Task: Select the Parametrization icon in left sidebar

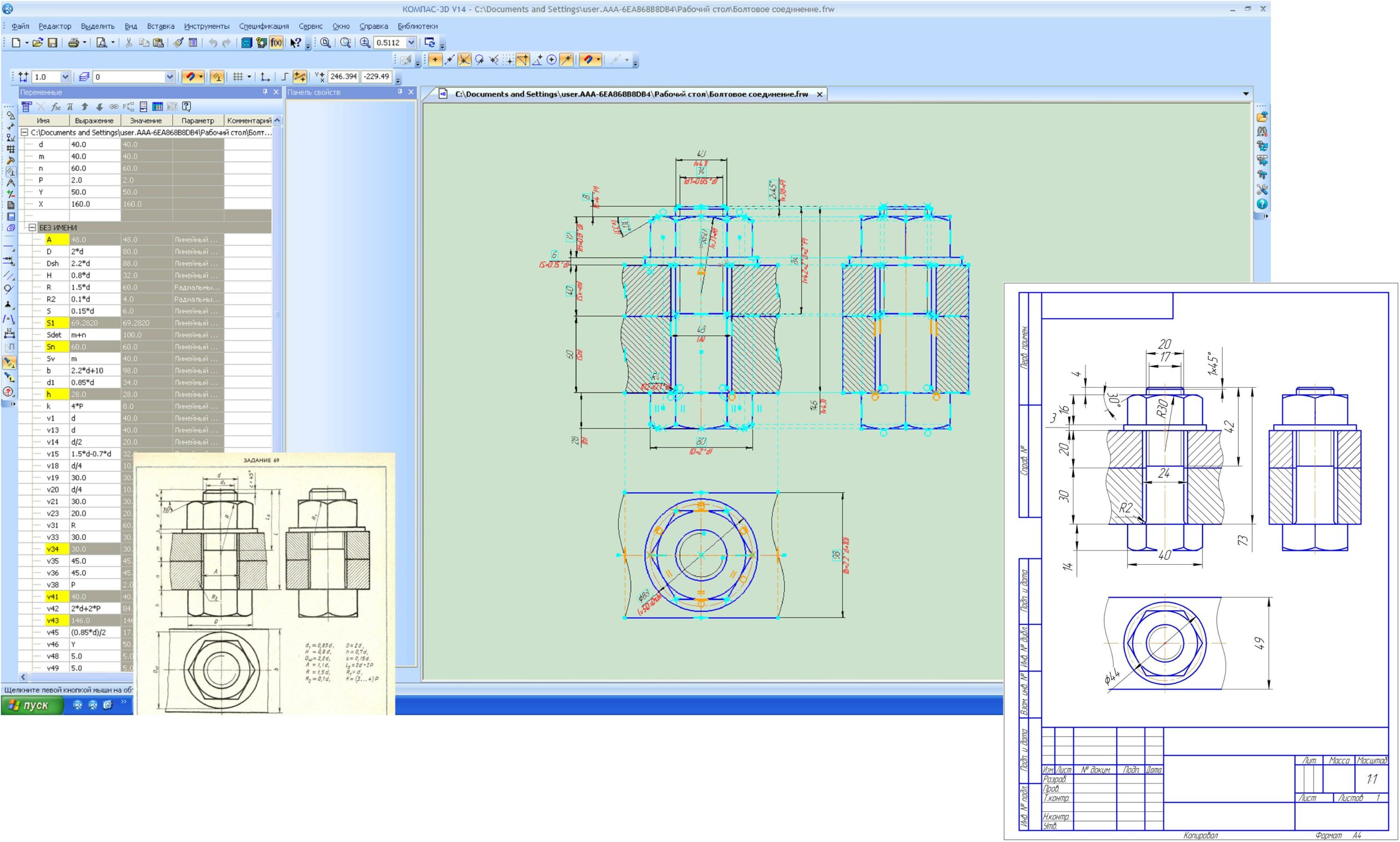Action: coord(10,171)
